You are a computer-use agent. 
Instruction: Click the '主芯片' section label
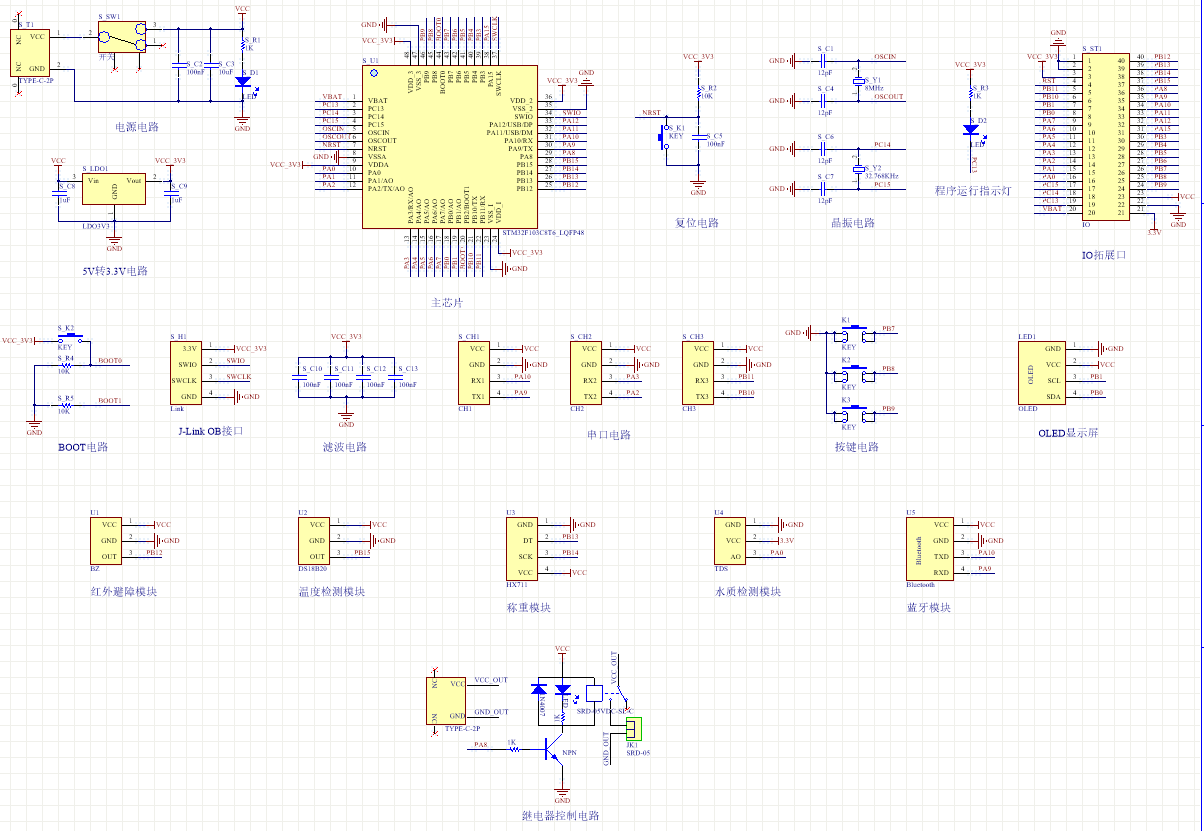pyautogui.click(x=447, y=302)
